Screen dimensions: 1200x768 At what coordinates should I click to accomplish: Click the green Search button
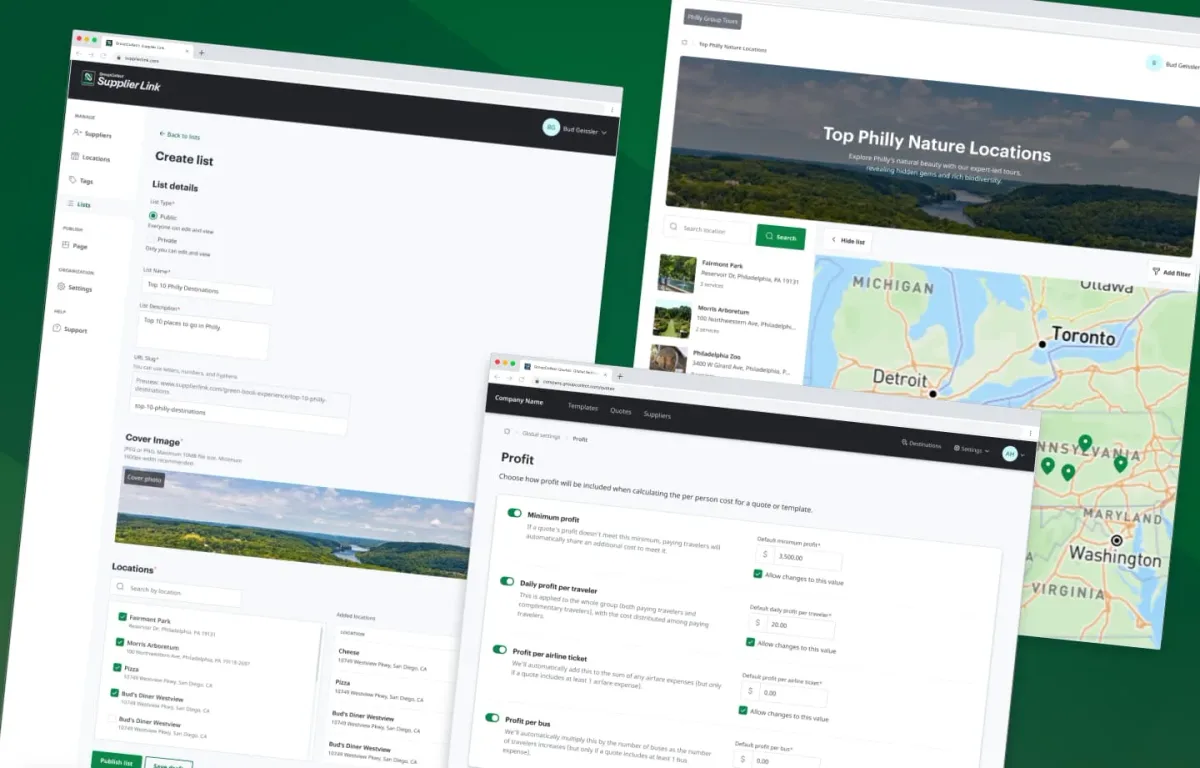click(x=780, y=237)
